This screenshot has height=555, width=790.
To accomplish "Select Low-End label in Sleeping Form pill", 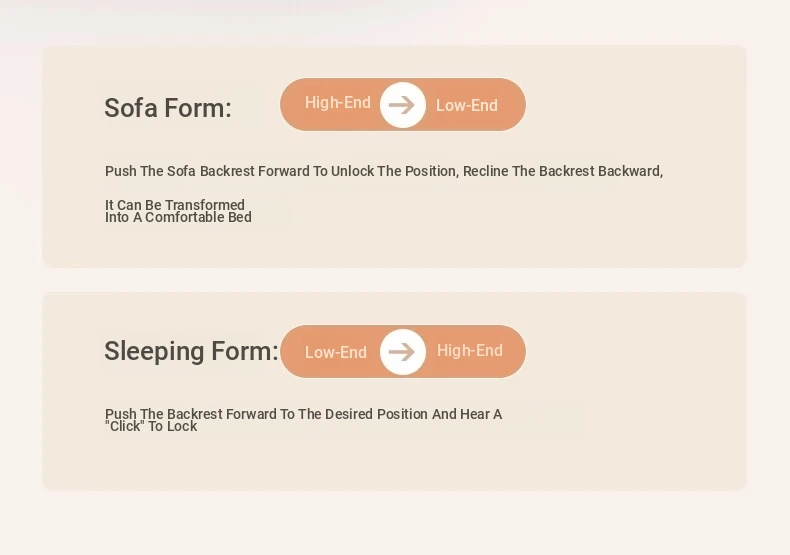I will point(336,352).
